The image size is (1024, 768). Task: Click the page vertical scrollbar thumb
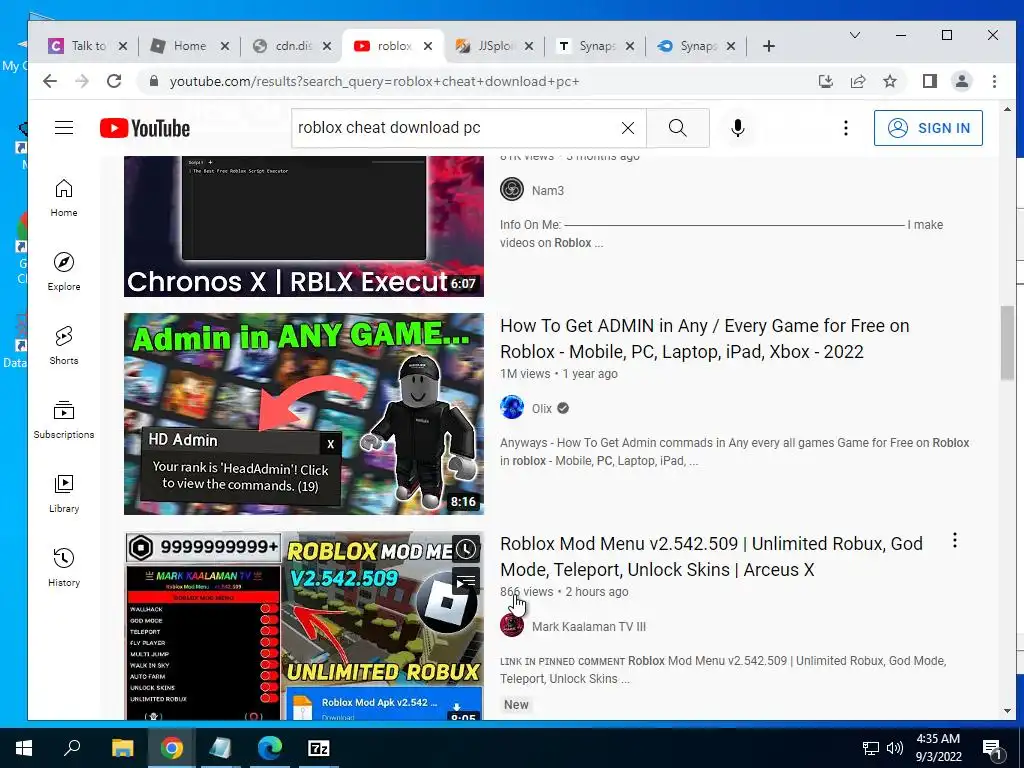(x=1007, y=342)
